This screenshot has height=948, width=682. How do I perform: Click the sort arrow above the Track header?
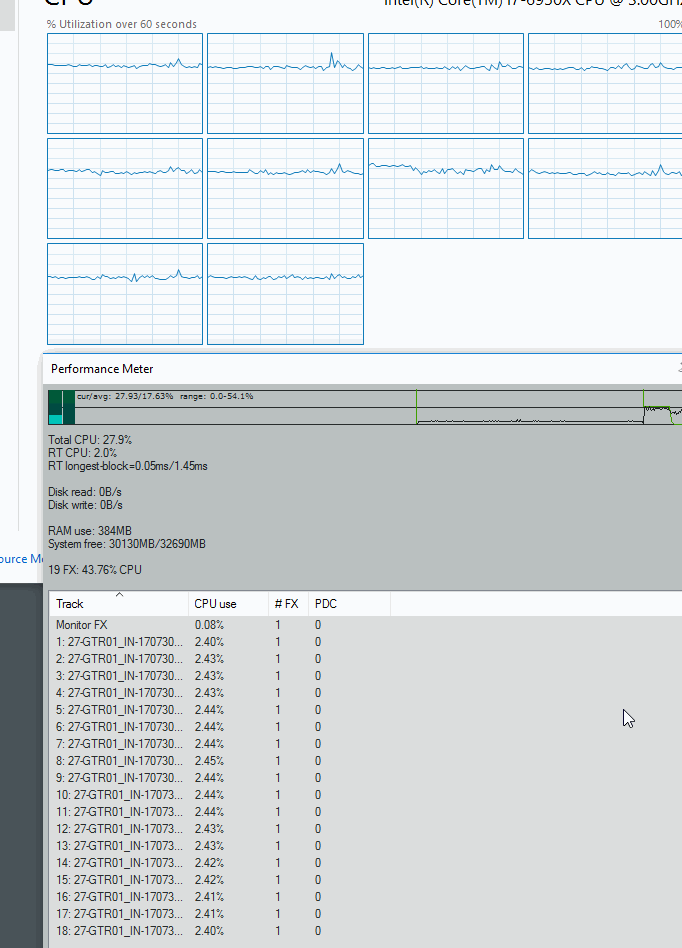pyautogui.click(x=119, y=594)
